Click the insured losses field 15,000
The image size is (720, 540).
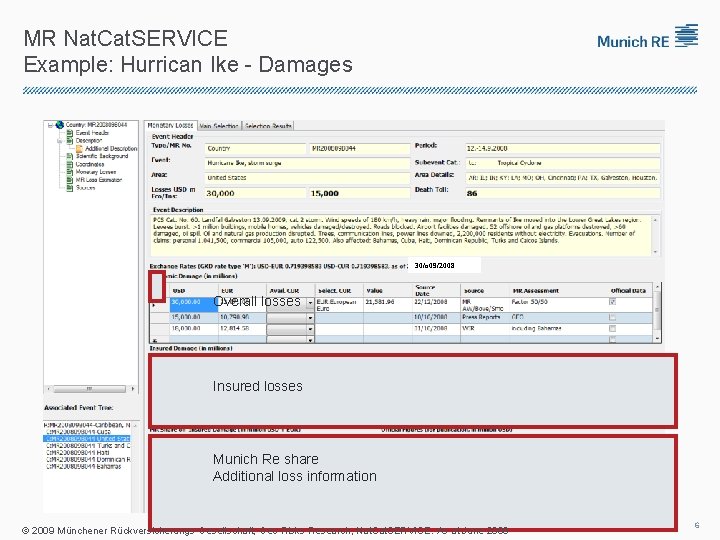click(x=360, y=193)
